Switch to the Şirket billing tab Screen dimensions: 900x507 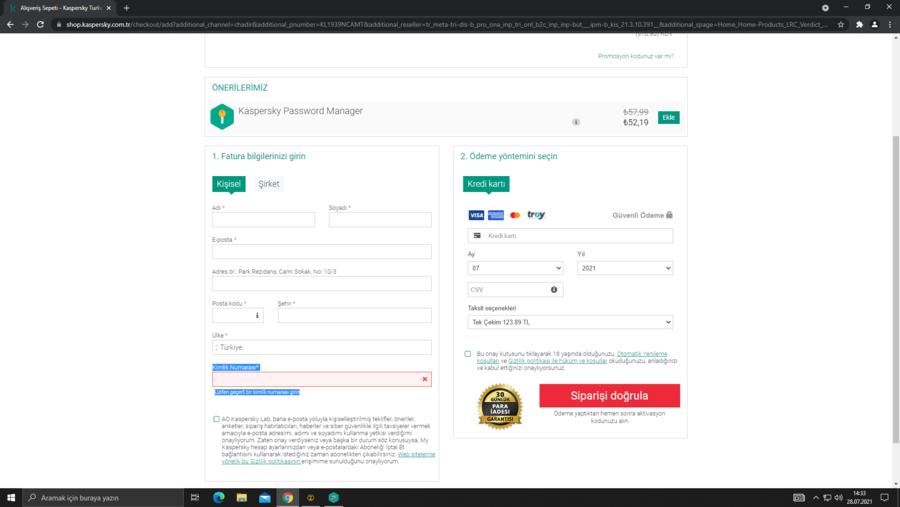269,184
